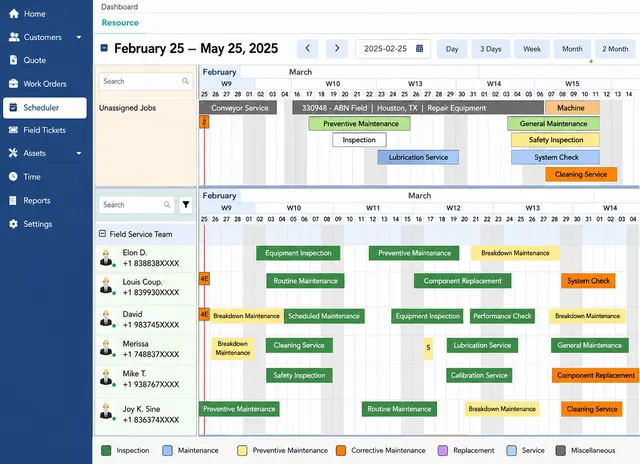The height and width of the screenshot is (464, 640).
Task: Switch to Month view
Action: pos(572,49)
